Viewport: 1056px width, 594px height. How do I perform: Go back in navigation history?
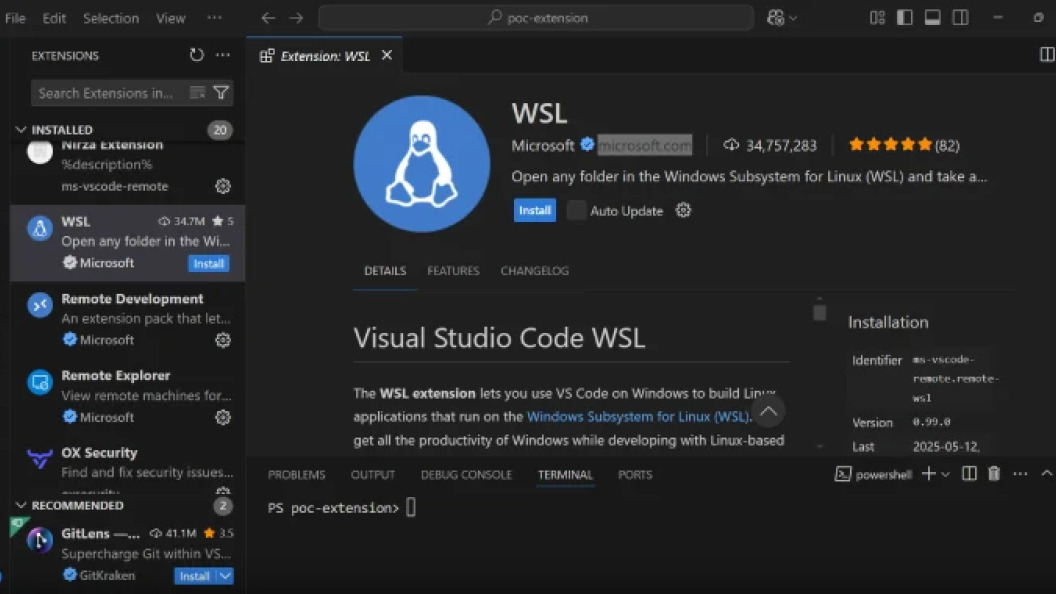(x=268, y=18)
